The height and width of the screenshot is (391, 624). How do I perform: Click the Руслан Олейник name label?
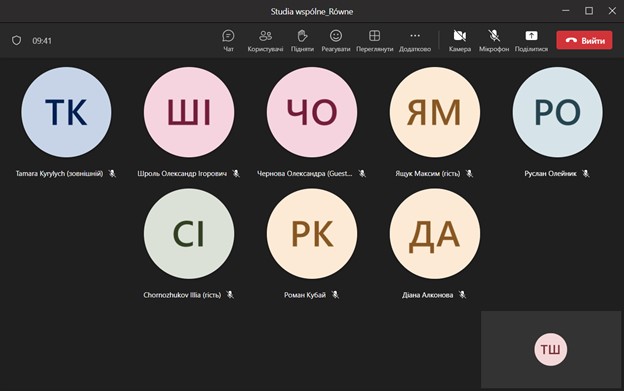(550, 173)
